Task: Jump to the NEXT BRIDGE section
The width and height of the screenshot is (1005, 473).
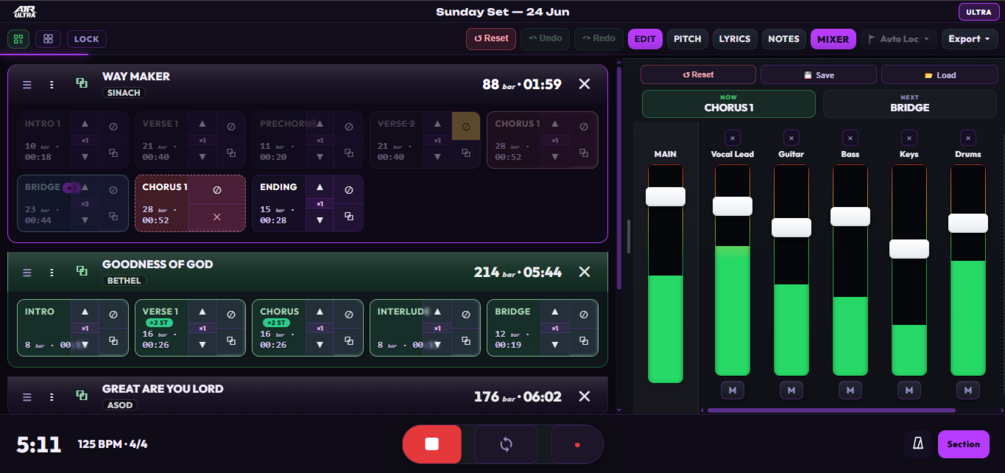Action: click(909, 104)
